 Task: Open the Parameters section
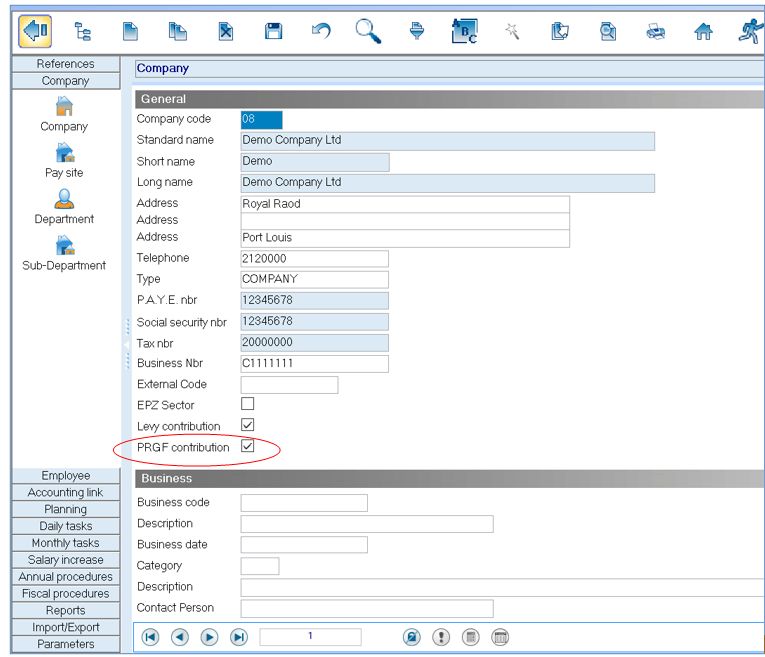pos(66,644)
